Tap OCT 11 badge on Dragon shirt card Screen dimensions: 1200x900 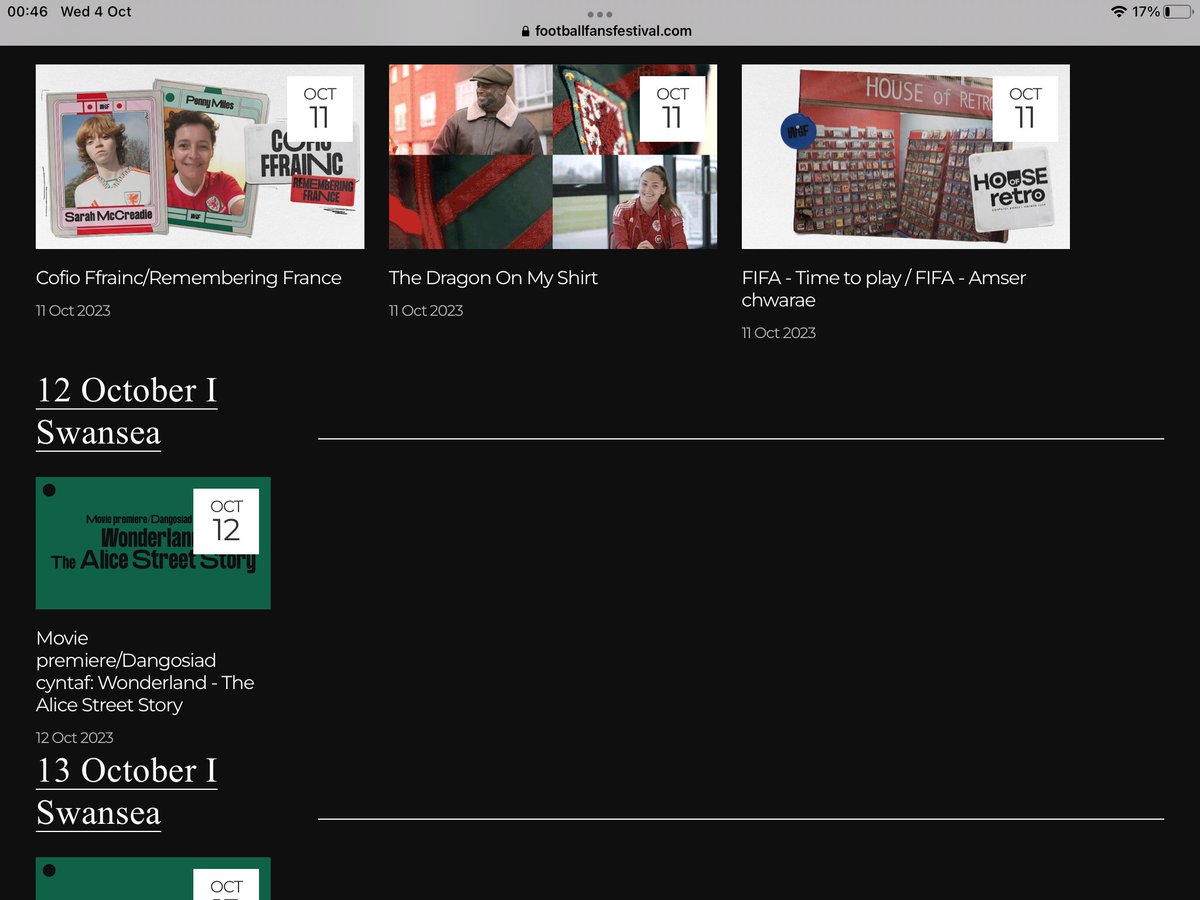point(673,109)
